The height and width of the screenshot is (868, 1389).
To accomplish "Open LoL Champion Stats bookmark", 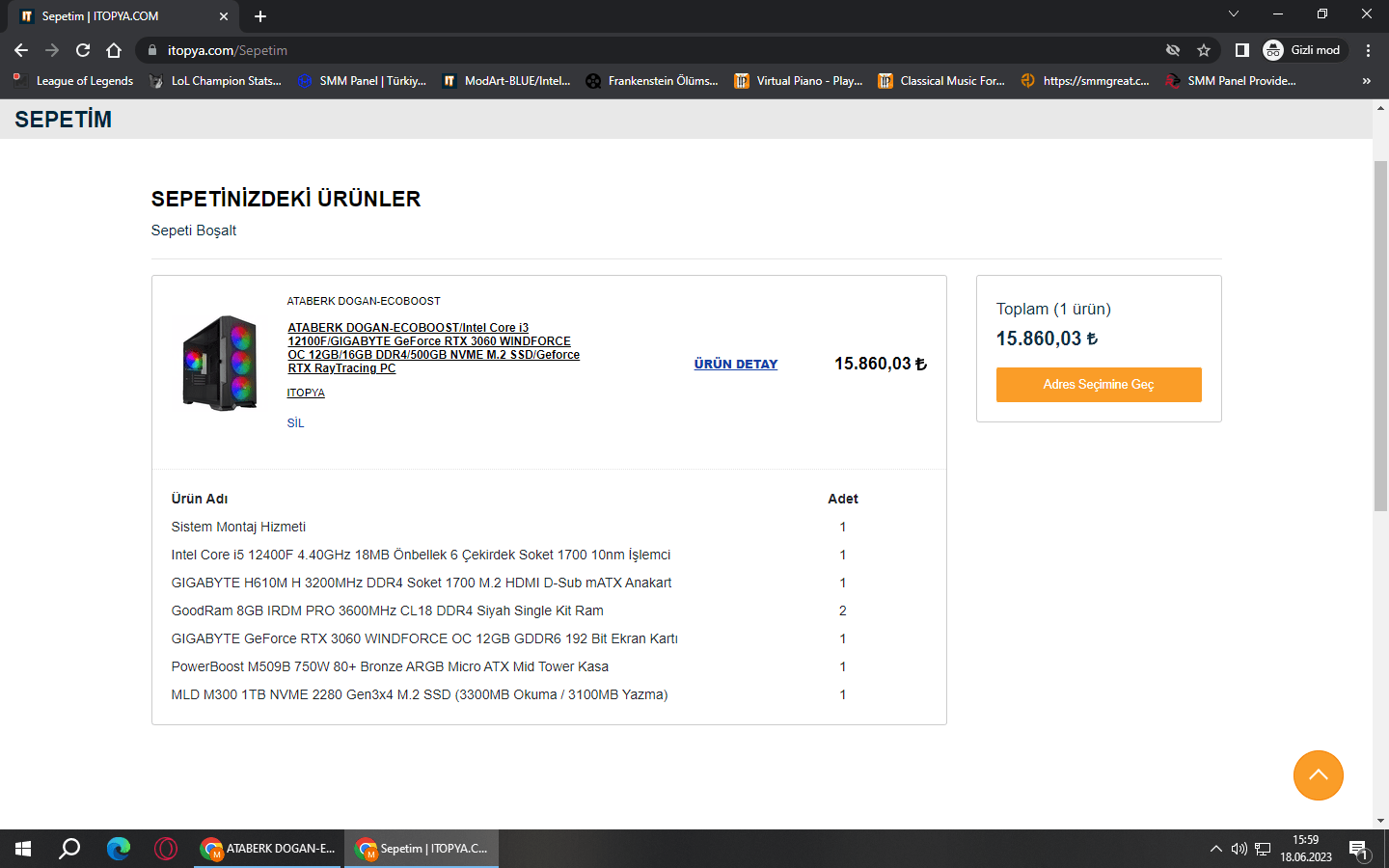I will pyautogui.click(x=215, y=81).
